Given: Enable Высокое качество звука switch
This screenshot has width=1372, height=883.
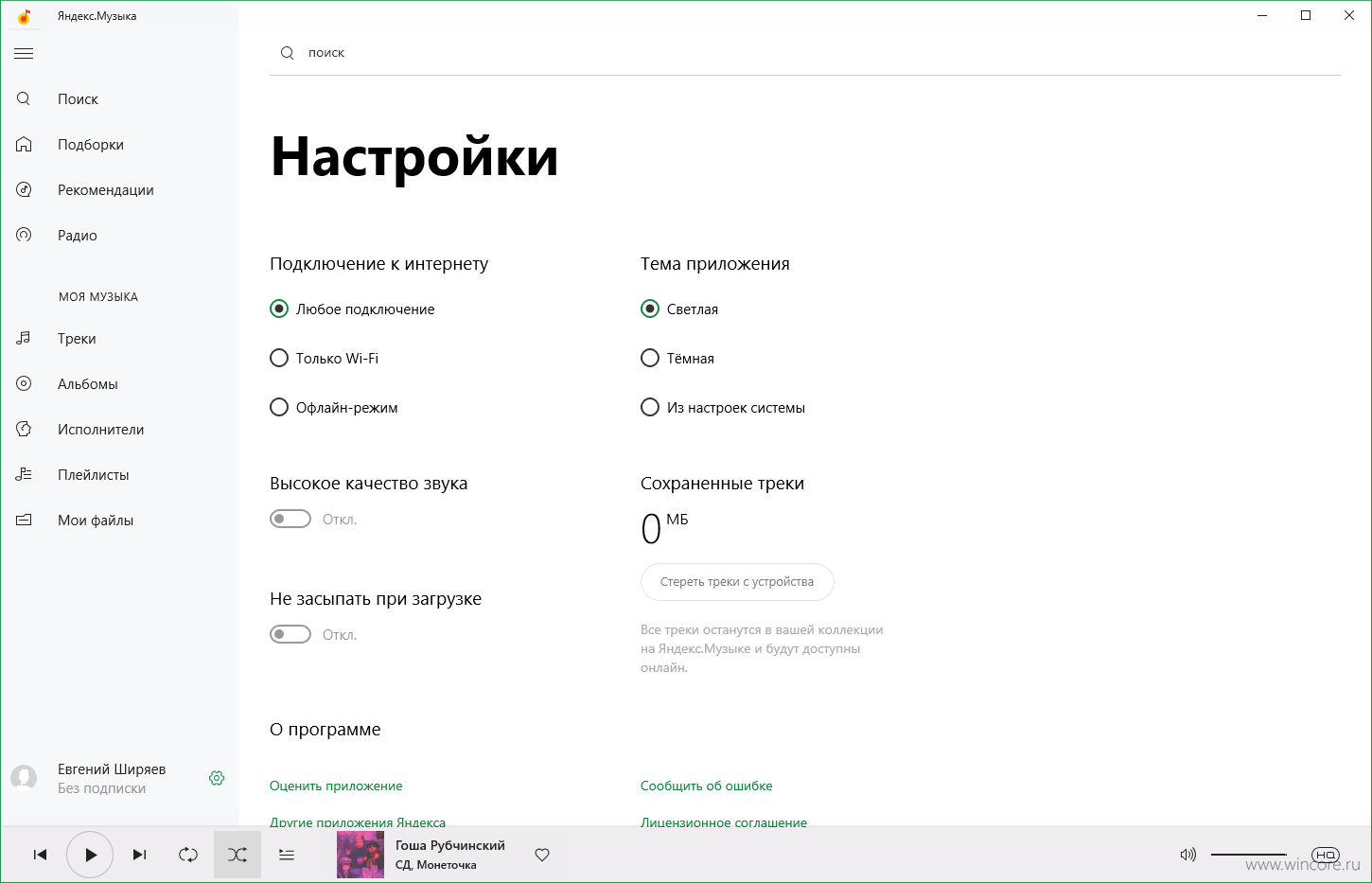Looking at the screenshot, I should 290,519.
